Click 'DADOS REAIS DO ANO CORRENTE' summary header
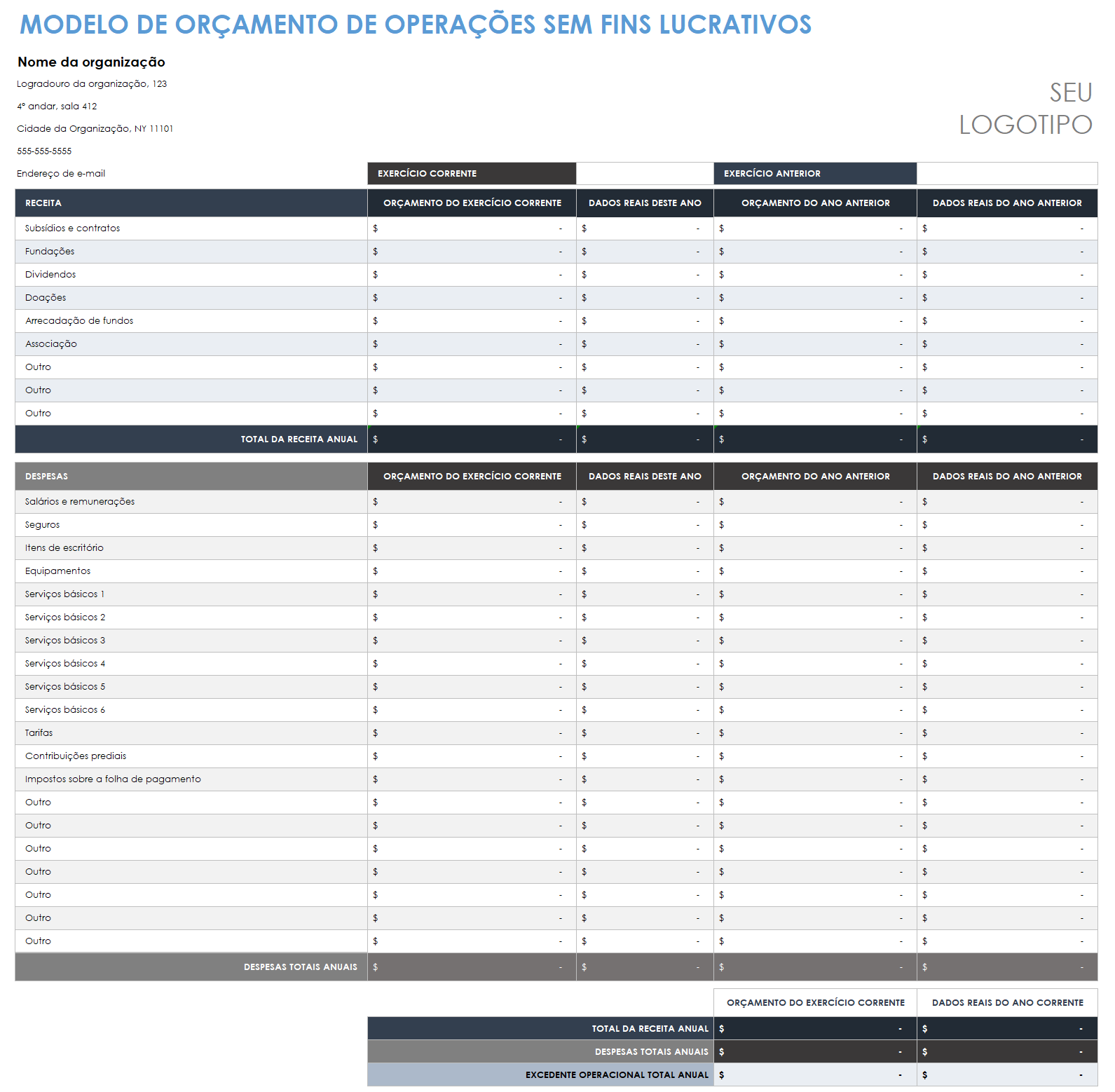The height and width of the screenshot is (1092, 1115). (x=1007, y=1002)
